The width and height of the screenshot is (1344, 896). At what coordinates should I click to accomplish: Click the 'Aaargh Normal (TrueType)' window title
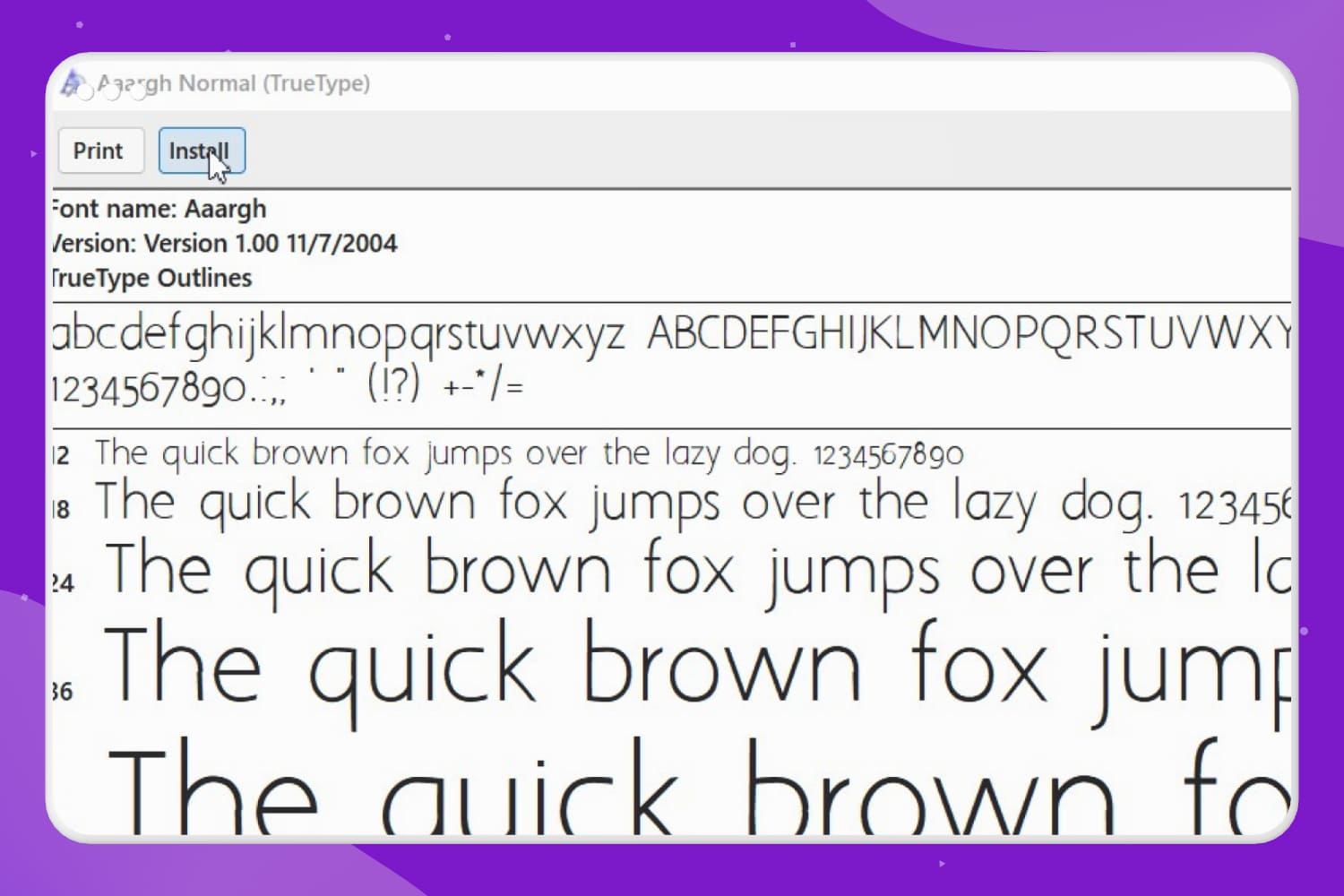coord(233,83)
